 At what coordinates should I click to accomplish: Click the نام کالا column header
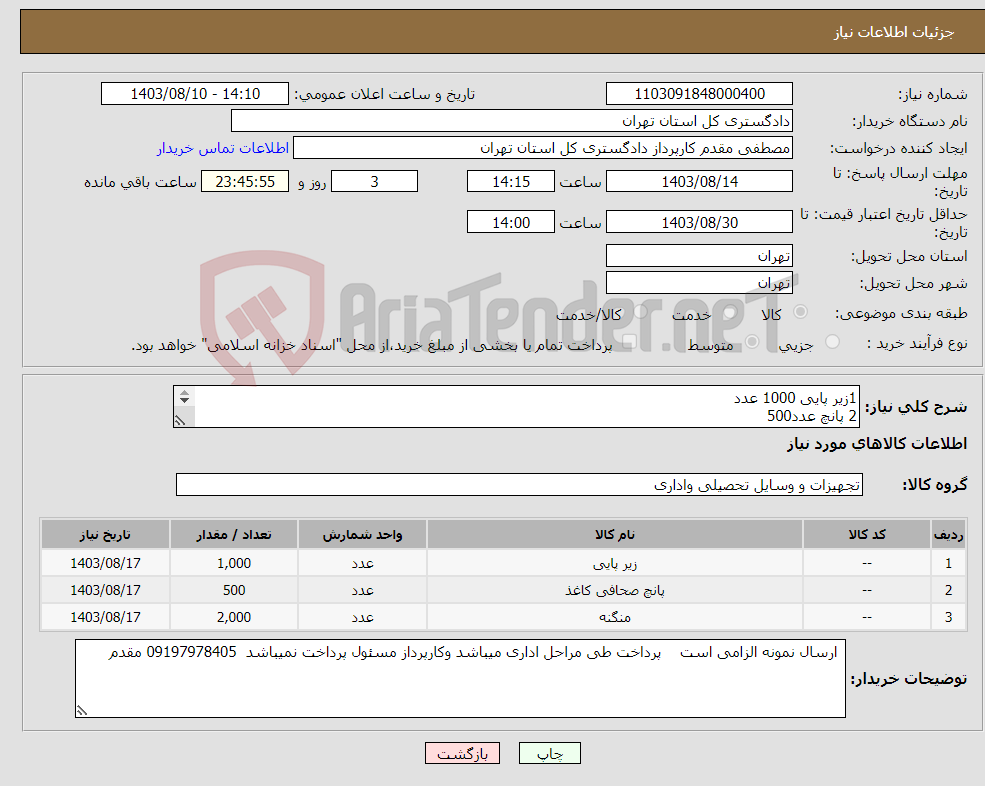click(x=614, y=534)
